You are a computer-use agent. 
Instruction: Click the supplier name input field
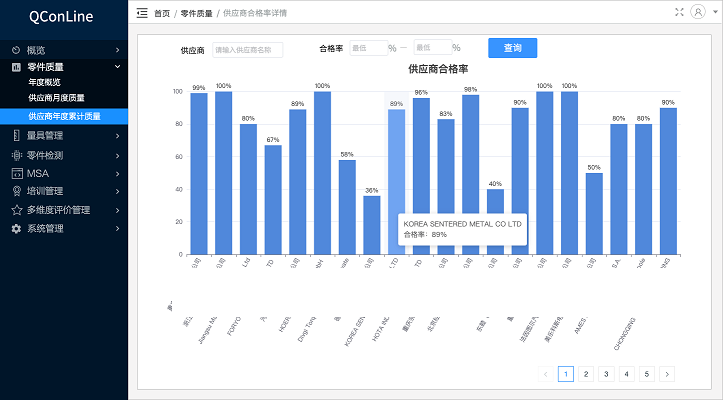coord(247,49)
